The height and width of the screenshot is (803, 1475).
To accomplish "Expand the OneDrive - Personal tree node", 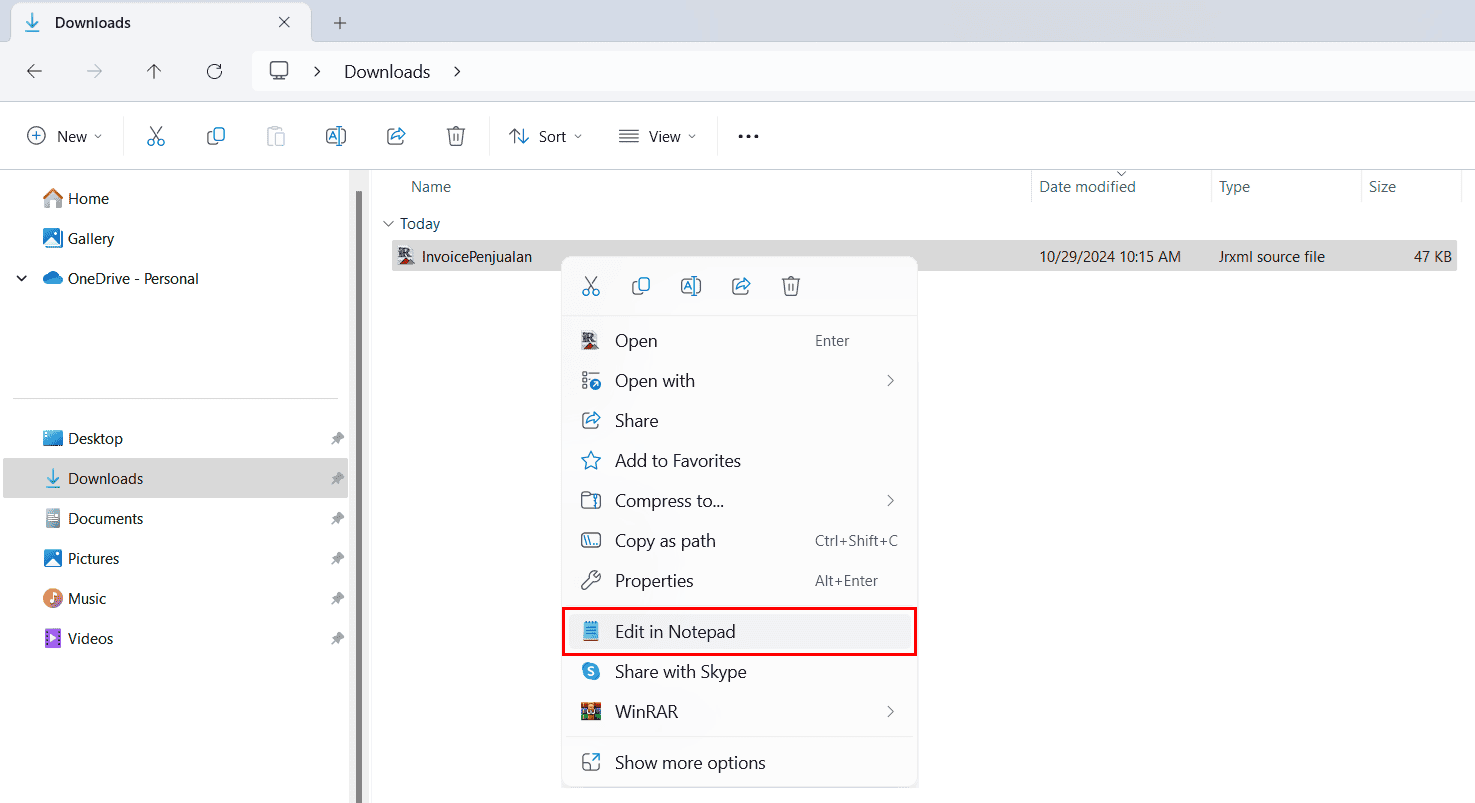I will 22,279.
